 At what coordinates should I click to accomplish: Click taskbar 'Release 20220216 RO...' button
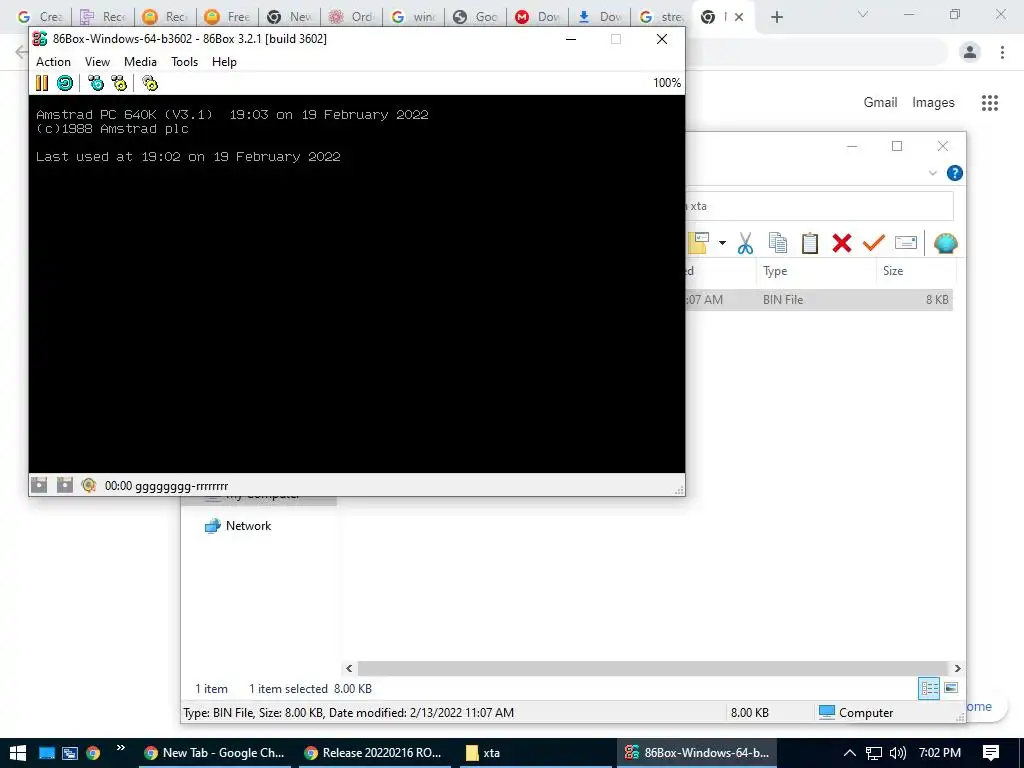[x=374, y=752]
